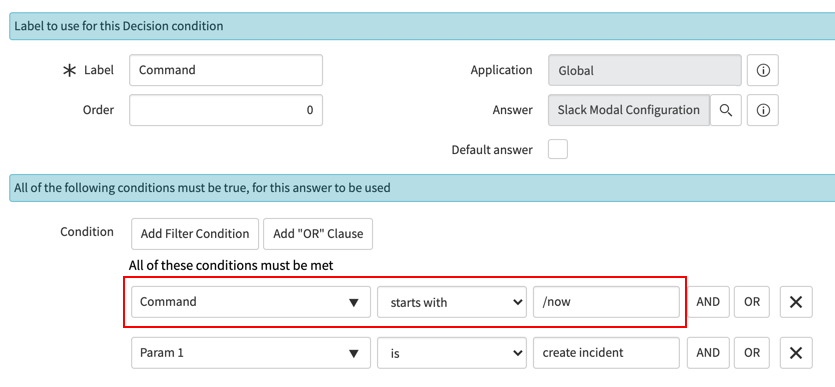Viewport: 835px width, 387px height.
Task: Edit the create incident value field
Action: click(606, 352)
